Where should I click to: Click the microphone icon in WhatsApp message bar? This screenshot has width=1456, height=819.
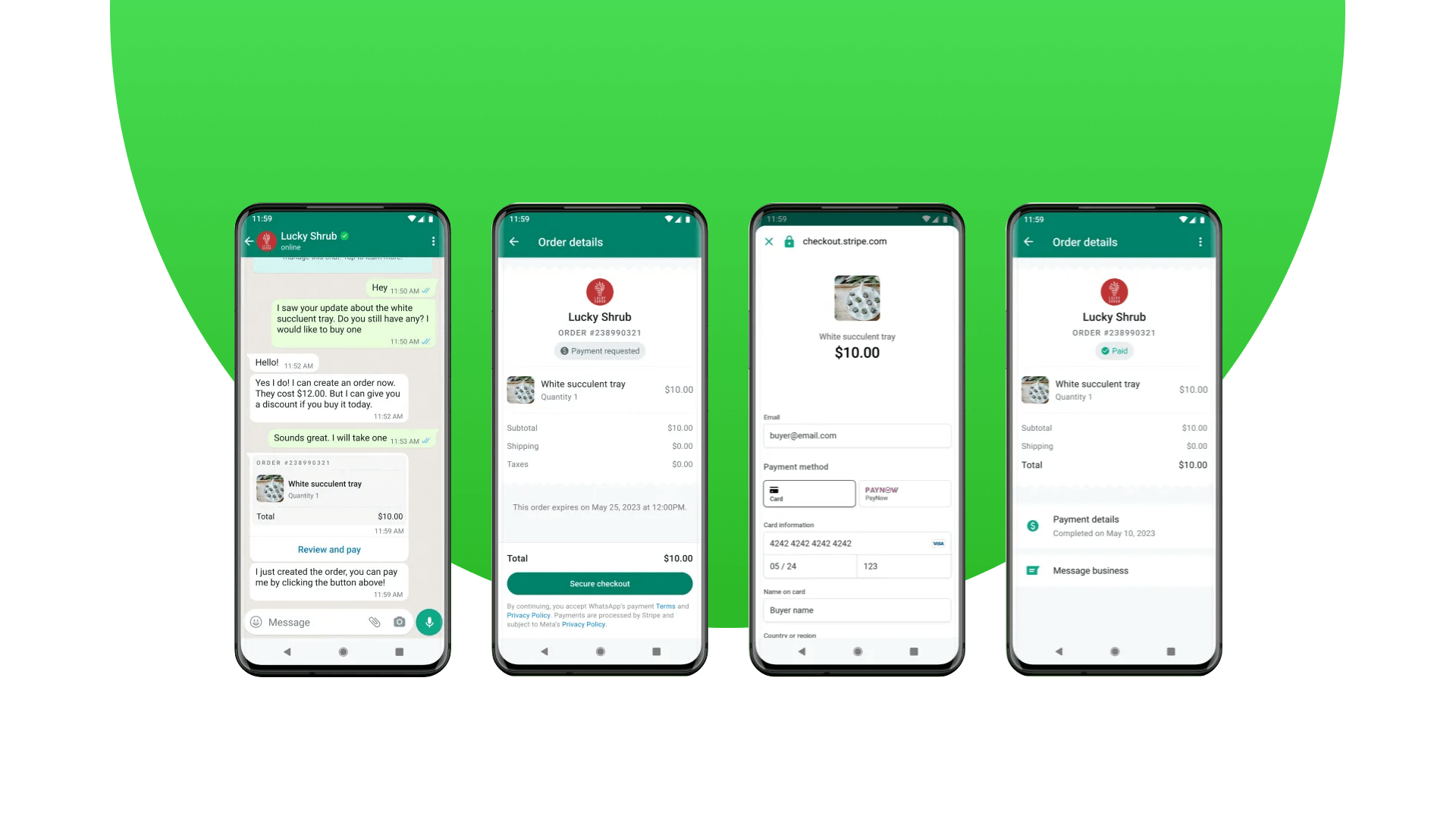click(x=428, y=622)
